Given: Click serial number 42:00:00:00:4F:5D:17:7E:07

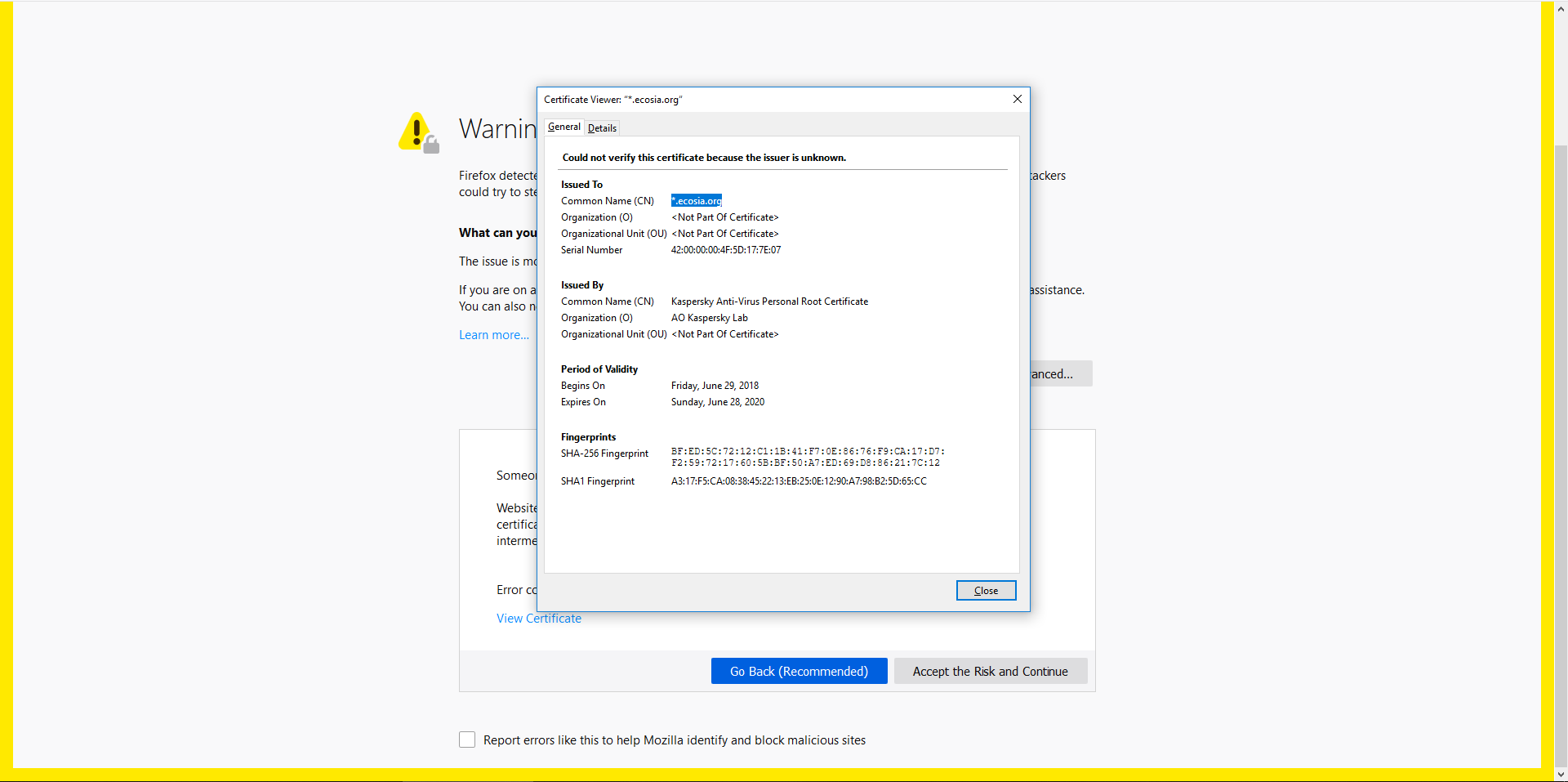Looking at the screenshot, I should pos(726,250).
